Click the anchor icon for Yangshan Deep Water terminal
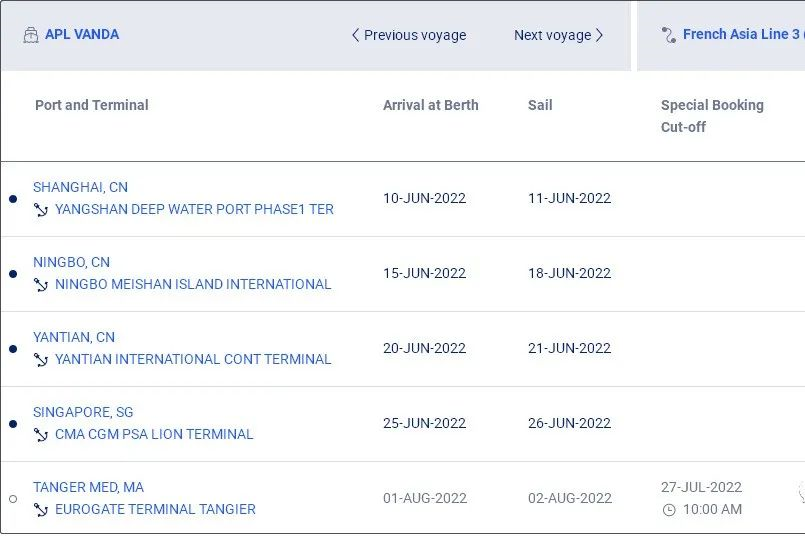 41,209
